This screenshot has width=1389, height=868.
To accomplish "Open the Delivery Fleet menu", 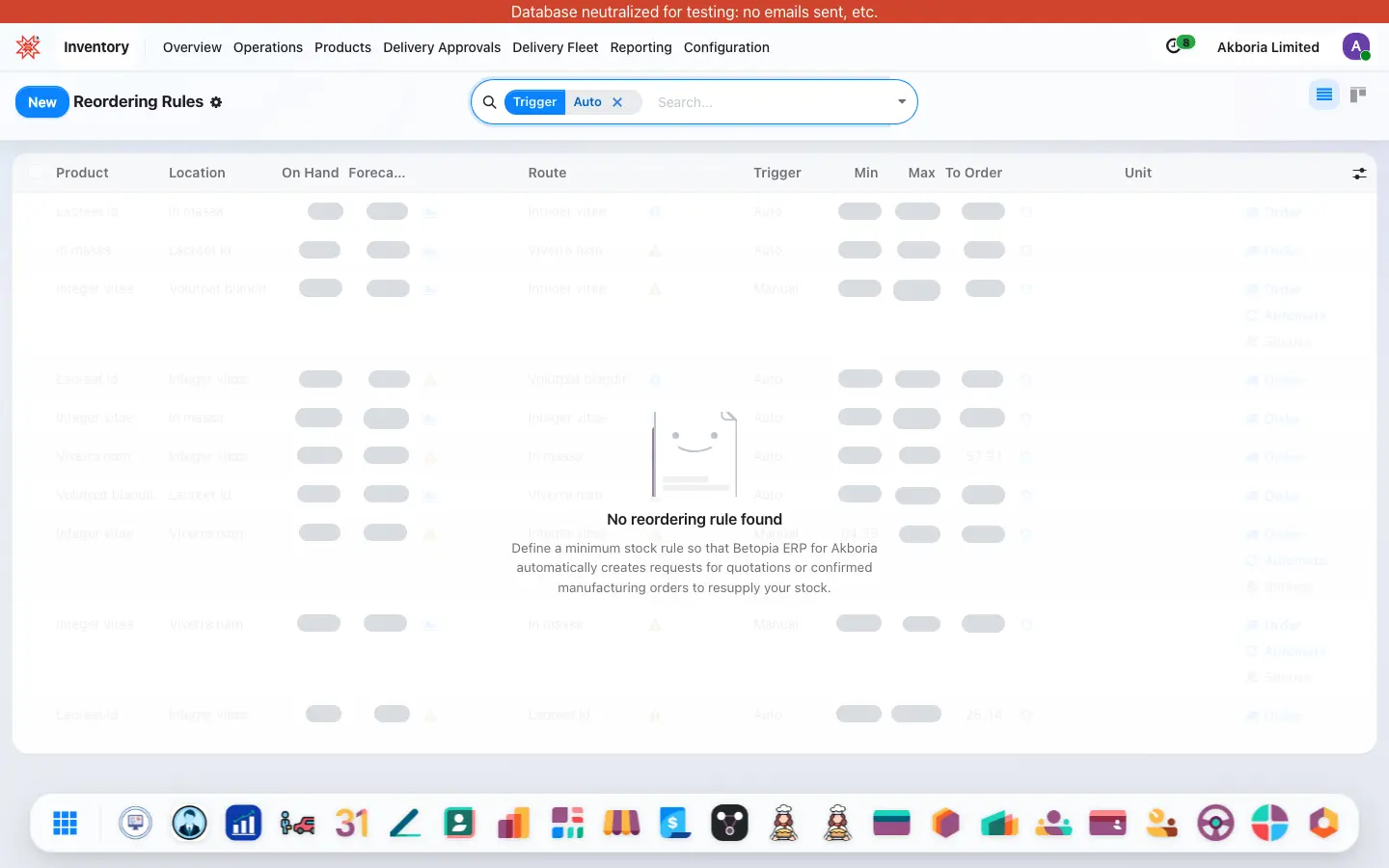I will click(556, 47).
